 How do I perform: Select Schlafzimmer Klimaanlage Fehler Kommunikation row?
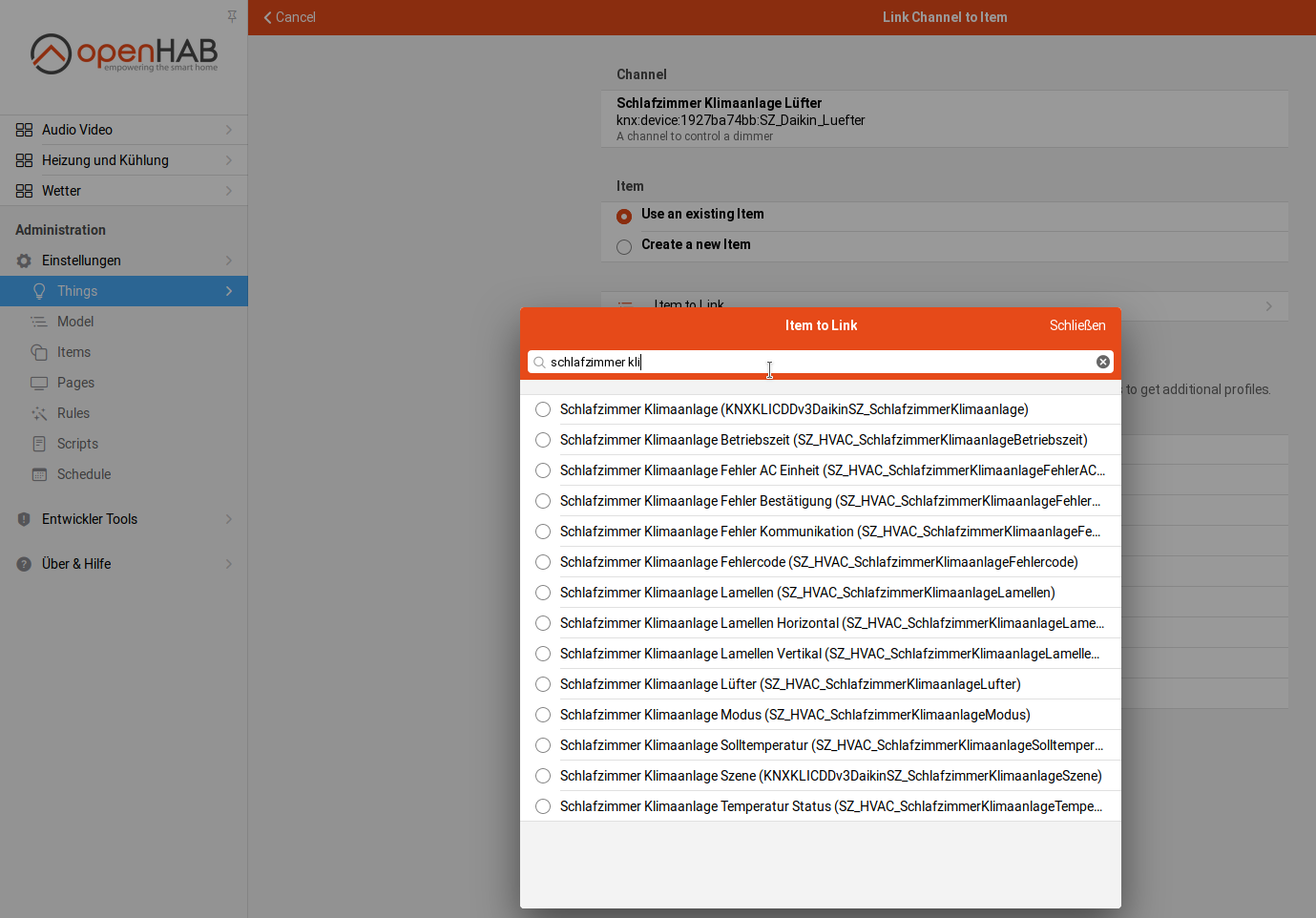click(821, 532)
